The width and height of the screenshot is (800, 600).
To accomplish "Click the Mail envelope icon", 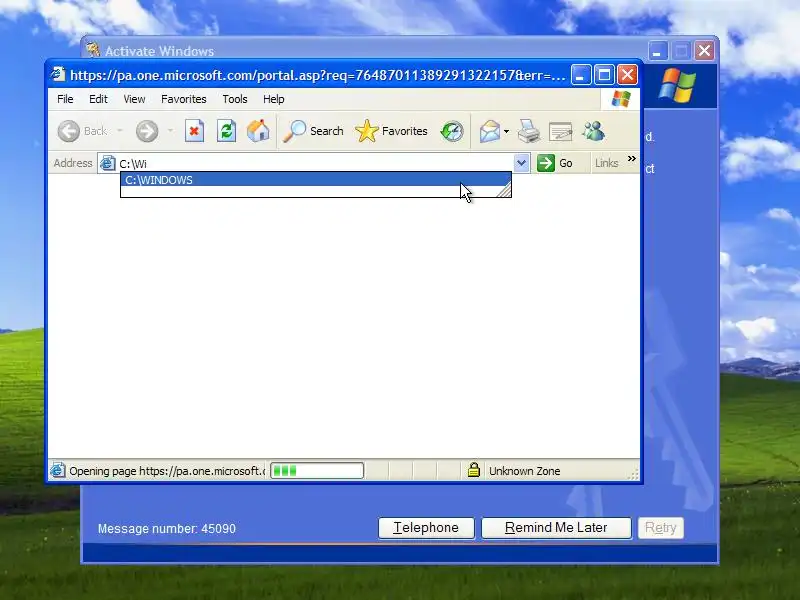I will coord(490,131).
